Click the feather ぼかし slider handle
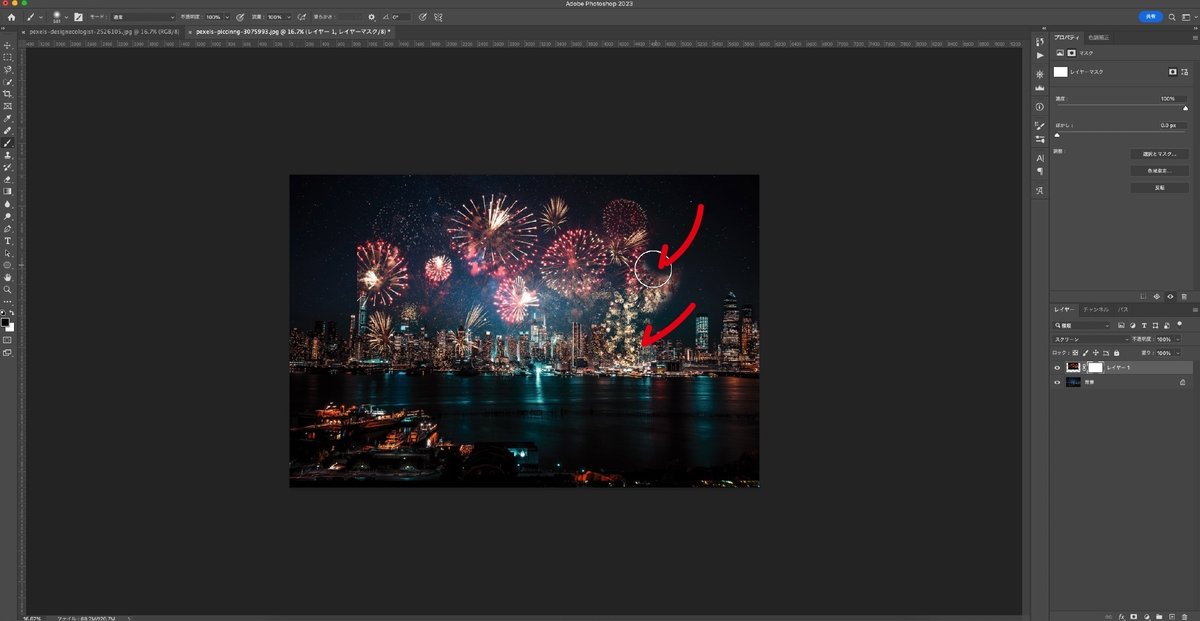Viewport: 1200px width, 621px height. pos(1057,134)
